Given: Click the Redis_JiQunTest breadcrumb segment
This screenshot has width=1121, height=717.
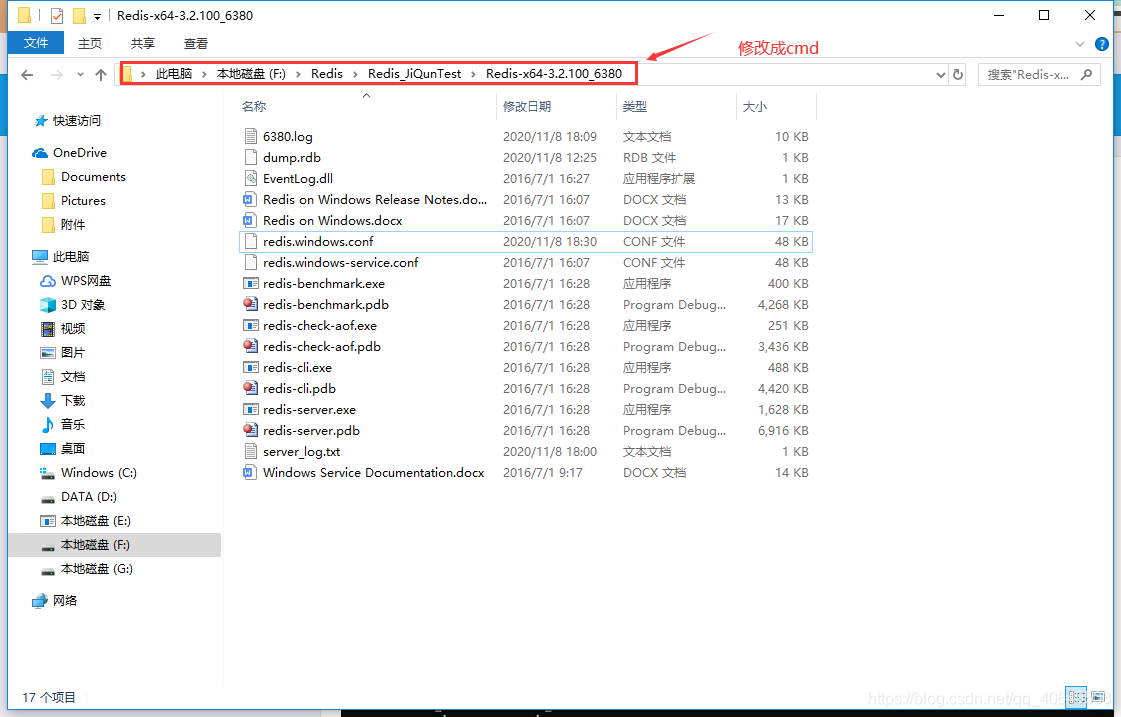Looking at the screenshot, I should (415, 74).
